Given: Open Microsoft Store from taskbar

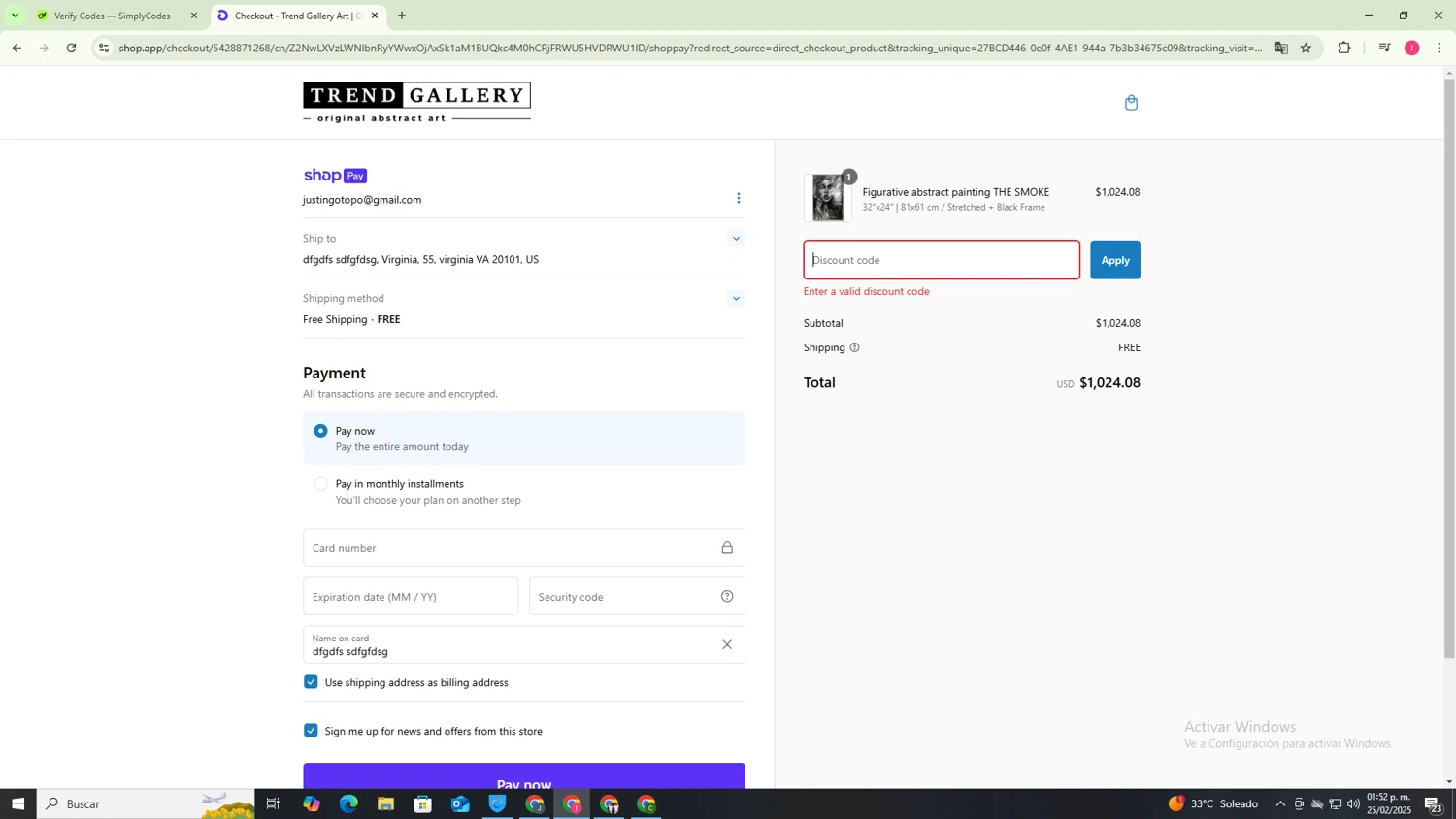Looking at the screenshot, I should click(x=422, y=804).
